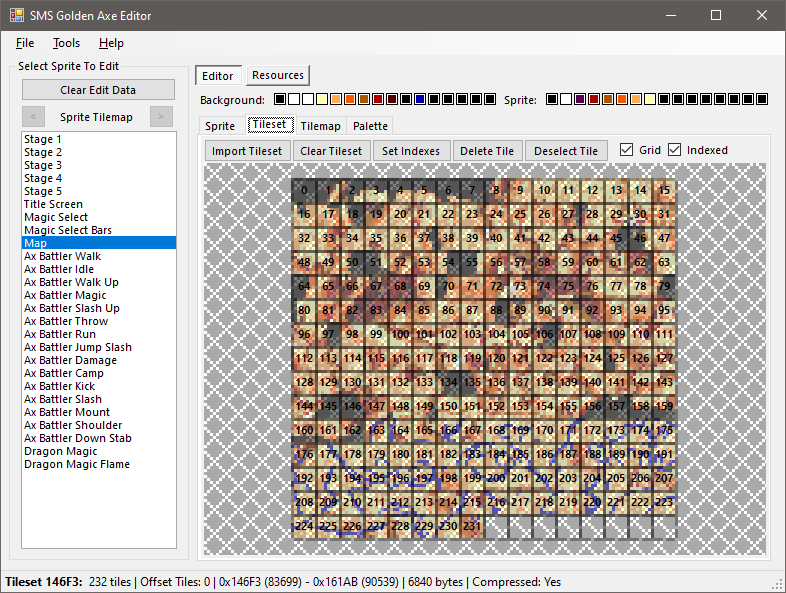Viewport: 786px width, 593px height.
Task: Open the Tilemap sub-tab
Action: 320,126
